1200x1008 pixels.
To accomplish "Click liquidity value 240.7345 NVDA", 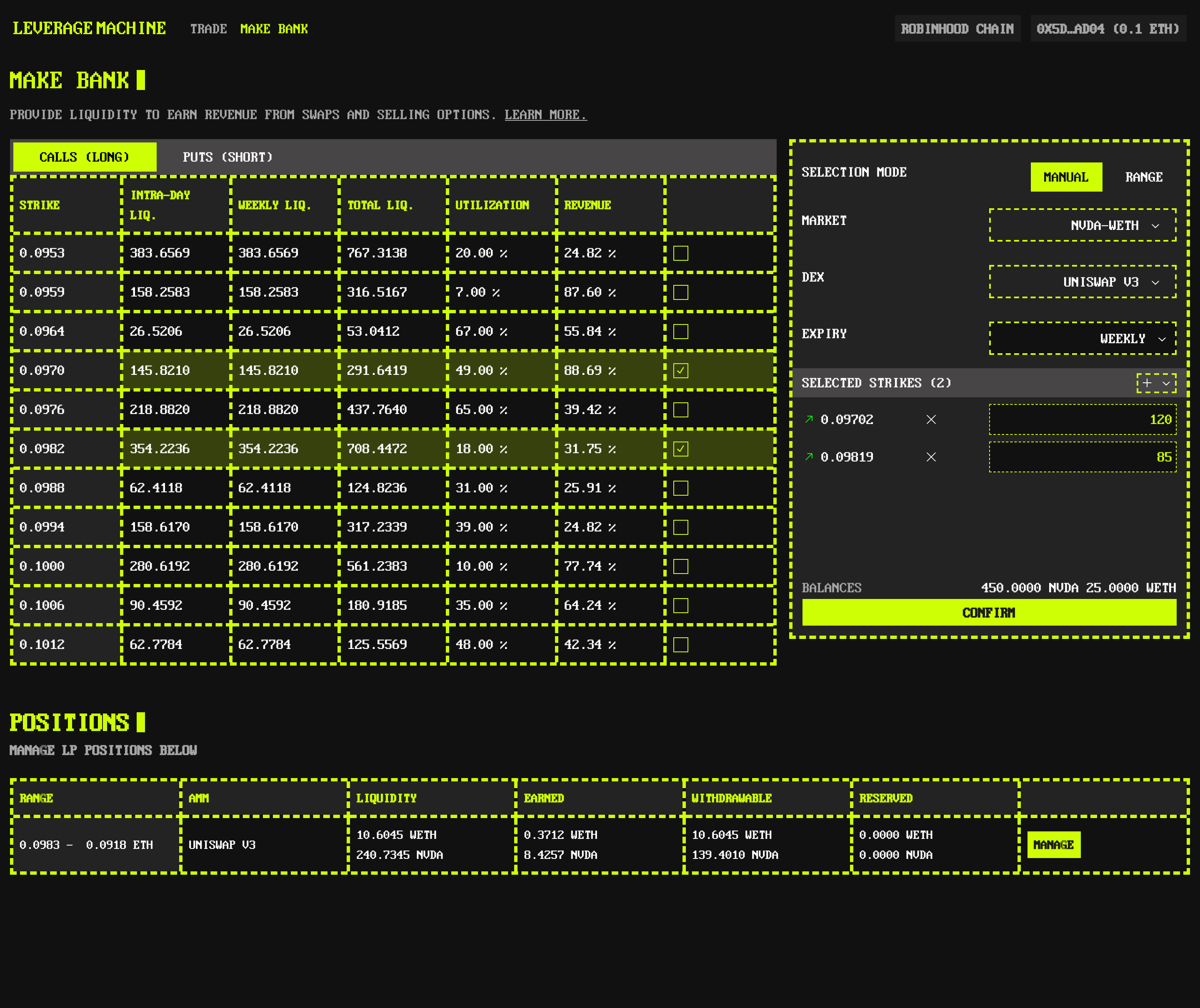I will pyautogui.click(x=400, y=855).
